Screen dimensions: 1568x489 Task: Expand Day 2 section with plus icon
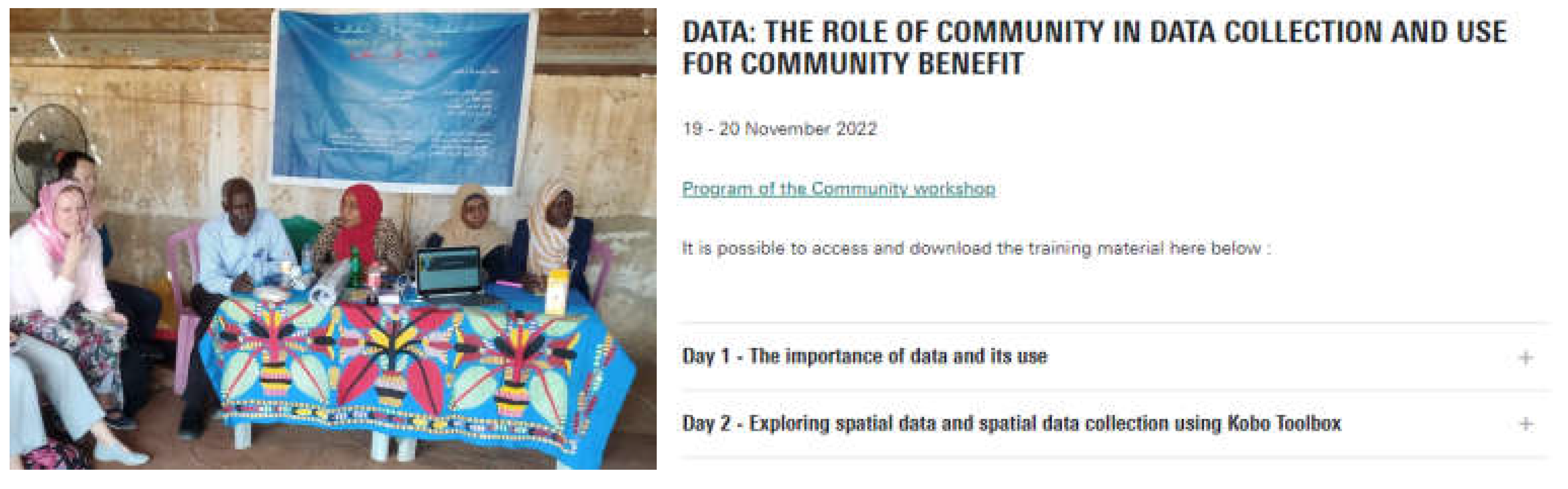1525,424
